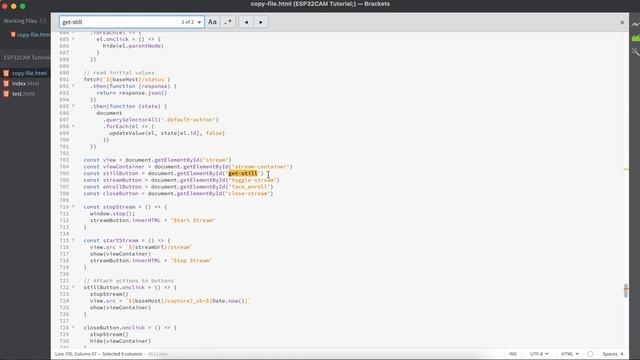Open Working Files split-view options icon
This screenshot has height=360, width=640.
[43, 21]
